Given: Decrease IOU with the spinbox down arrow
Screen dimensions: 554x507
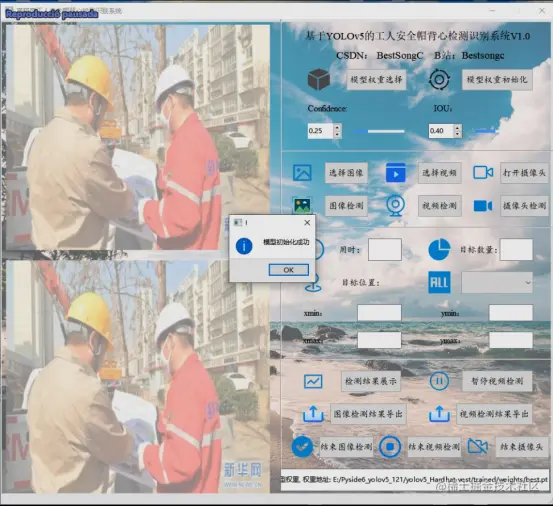Looking at the screenshot, I should [458, 134].
